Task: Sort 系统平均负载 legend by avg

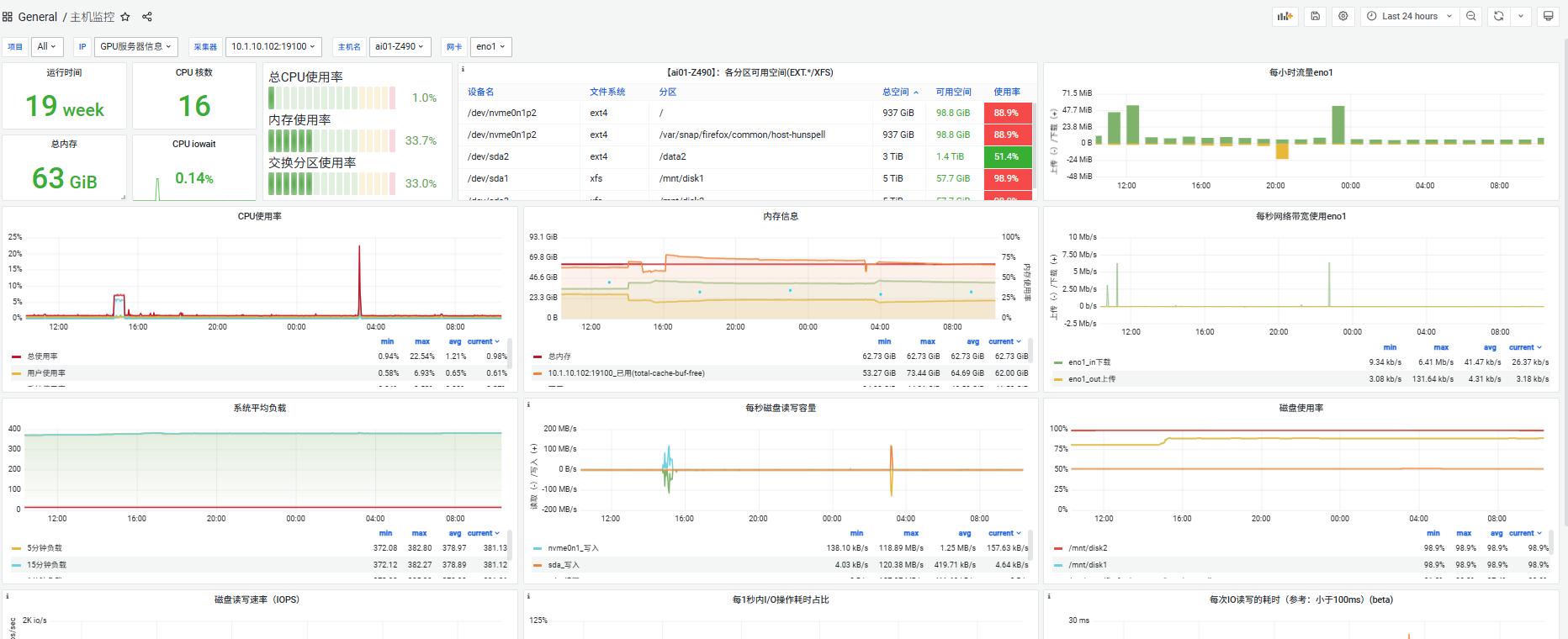Action: [455, 533]
